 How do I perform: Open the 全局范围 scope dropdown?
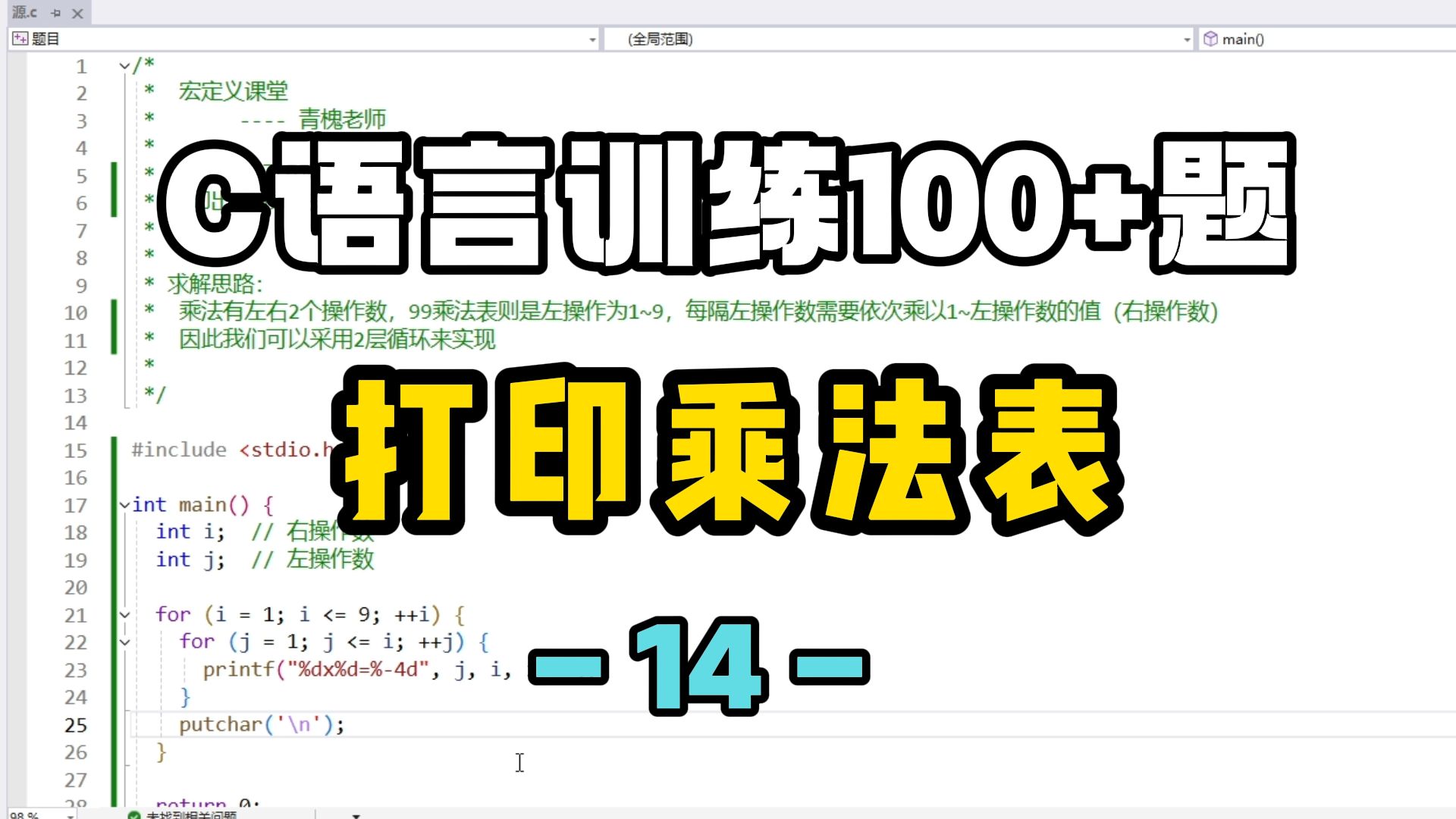tap(1187, 39)
